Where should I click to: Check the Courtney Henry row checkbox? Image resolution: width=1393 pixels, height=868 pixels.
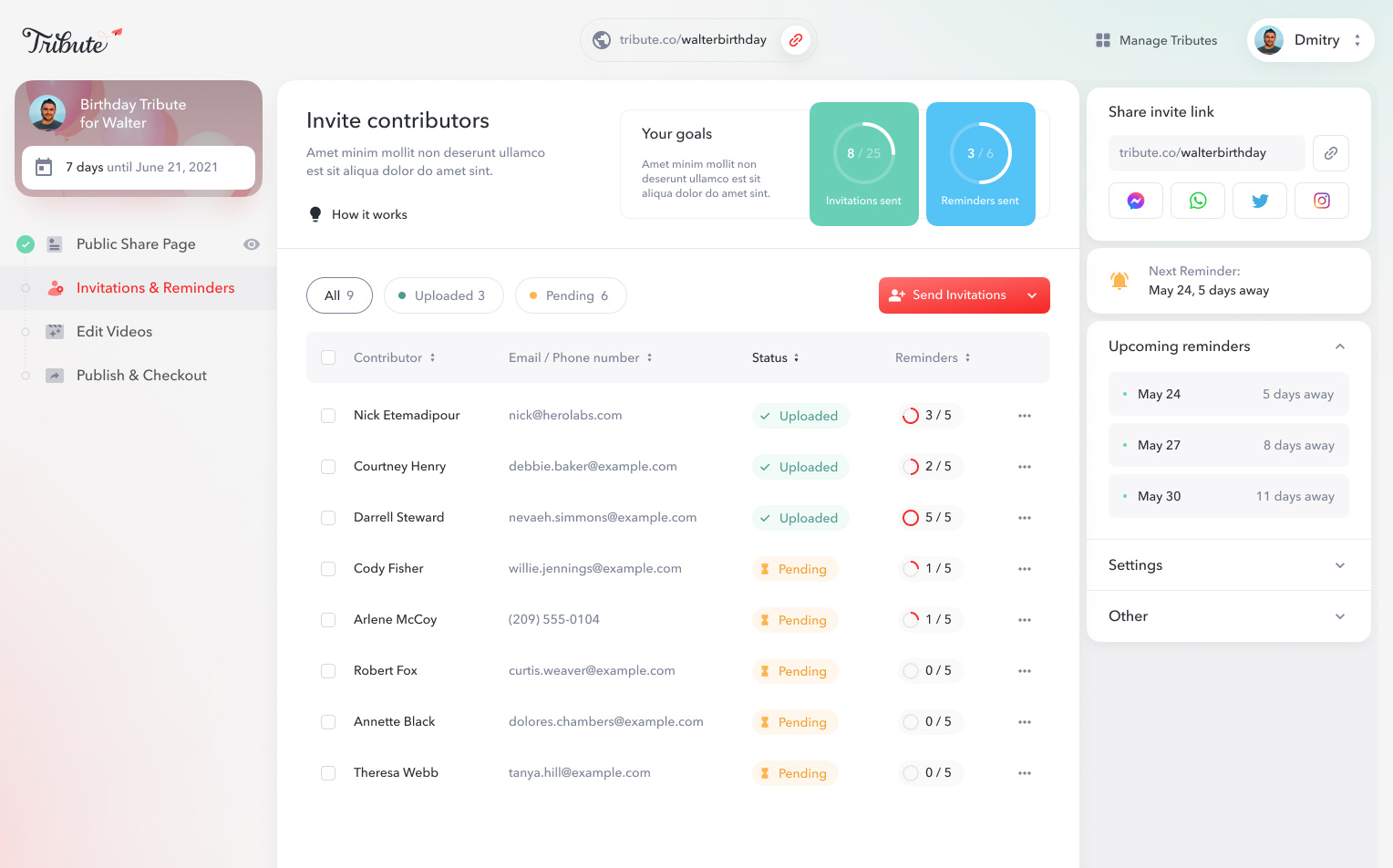pyautogui.click(x=328, y=467)
